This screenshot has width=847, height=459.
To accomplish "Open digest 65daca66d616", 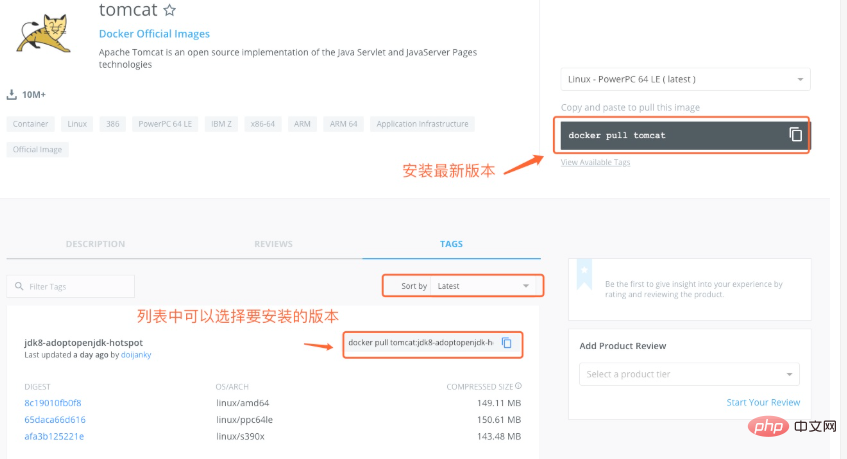I will 55,420.
